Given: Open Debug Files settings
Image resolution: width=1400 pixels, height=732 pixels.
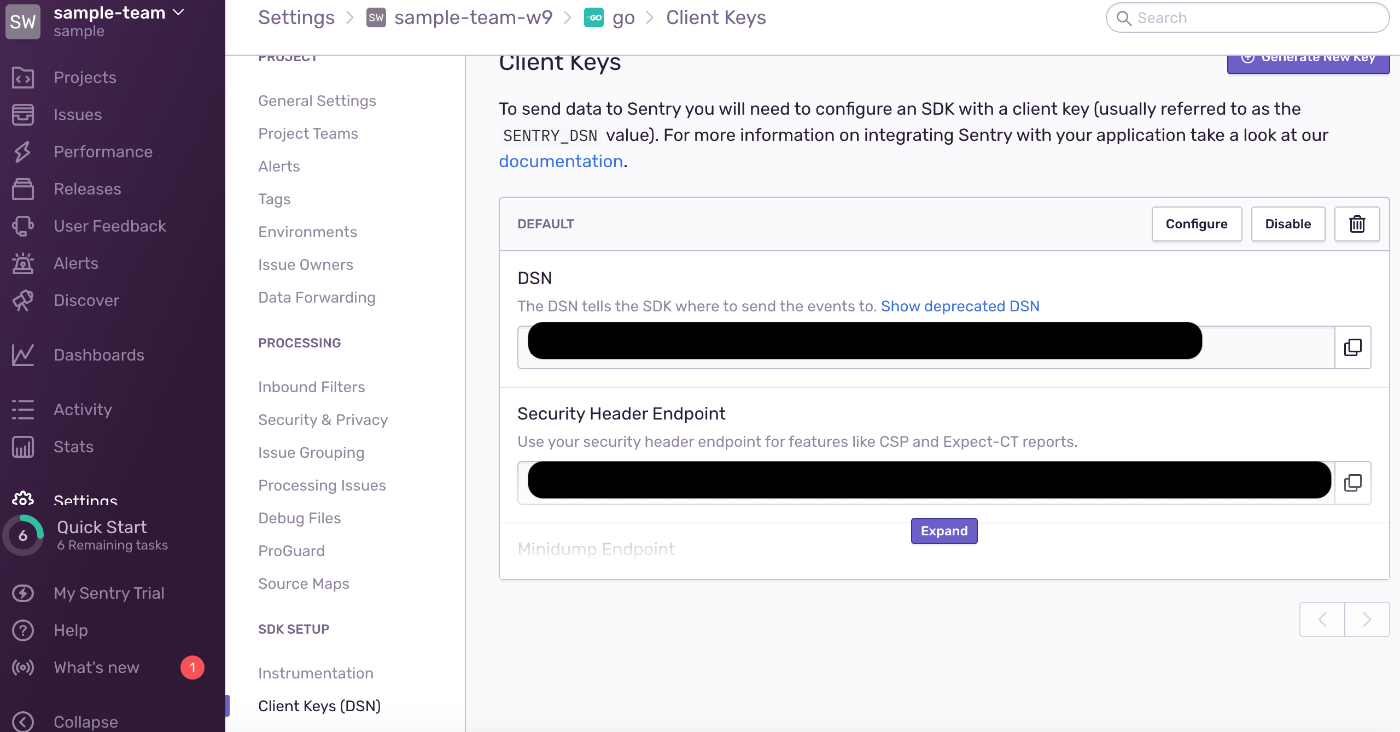Looking at the screenshot, I should pyautogui.click(x=299, y=518).
